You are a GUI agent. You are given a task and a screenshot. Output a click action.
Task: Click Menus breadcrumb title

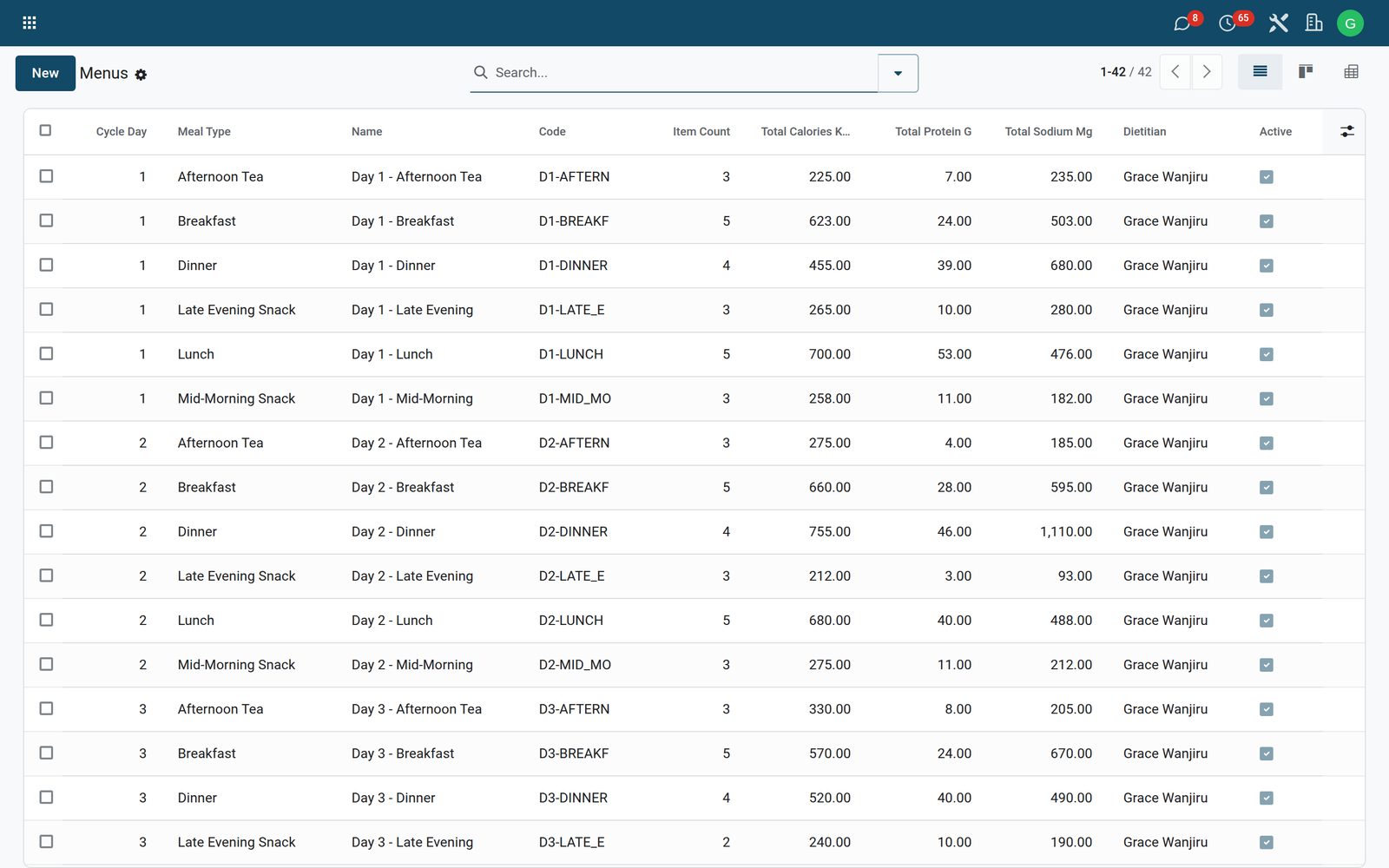click(103, 73)
